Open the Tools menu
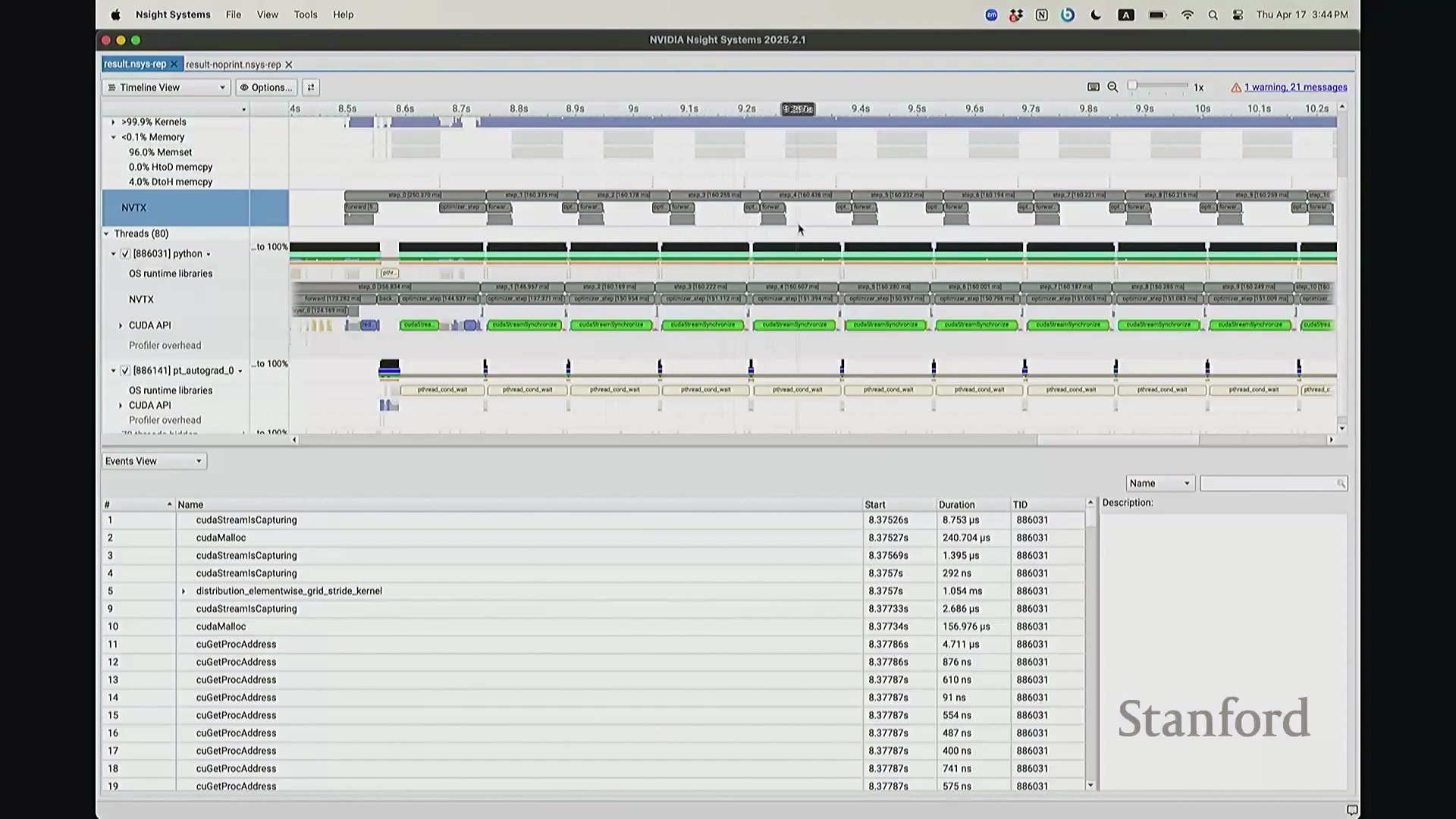Screen dimensions: 1456x819 click(306, 14)
